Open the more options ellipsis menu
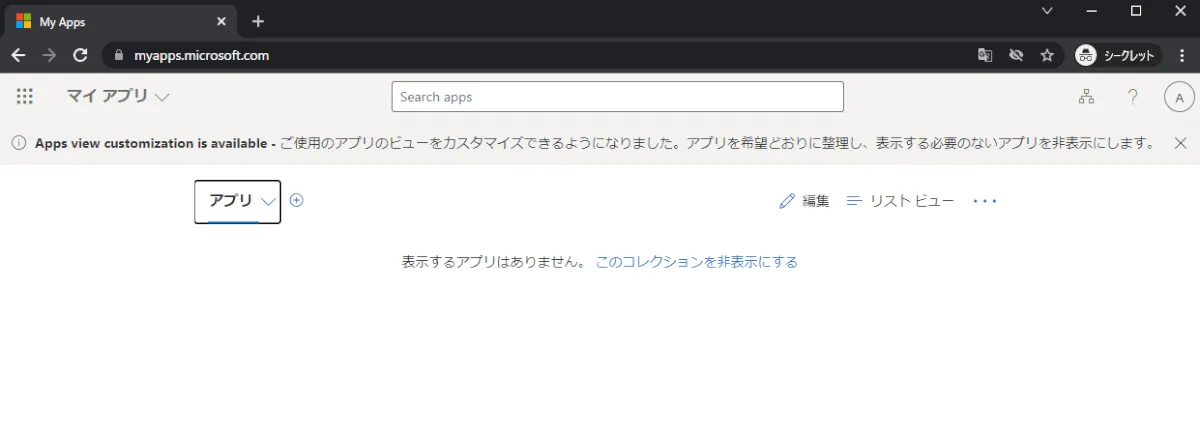1200x434 pixels. pos(985,201)
